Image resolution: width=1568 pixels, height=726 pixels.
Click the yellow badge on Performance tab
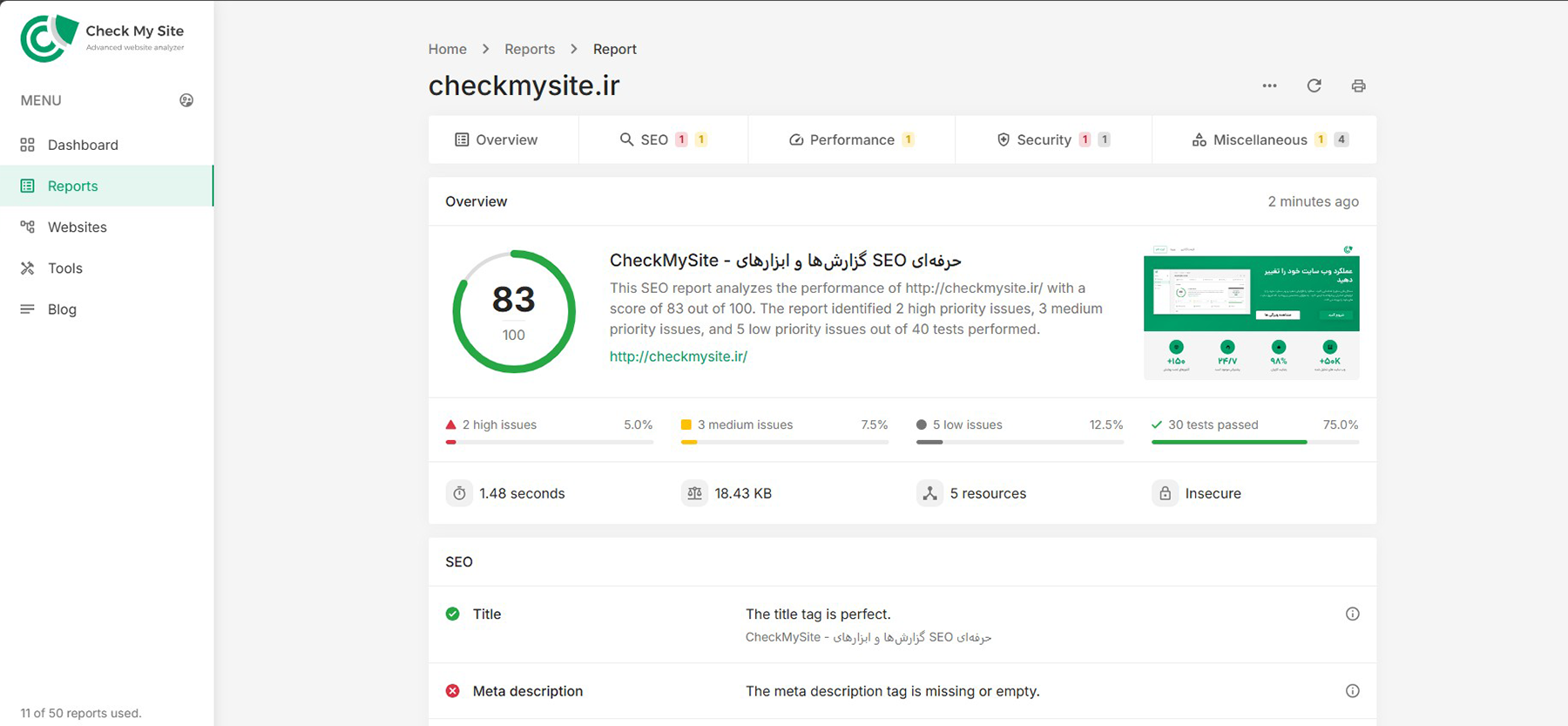tap(908, 139)
